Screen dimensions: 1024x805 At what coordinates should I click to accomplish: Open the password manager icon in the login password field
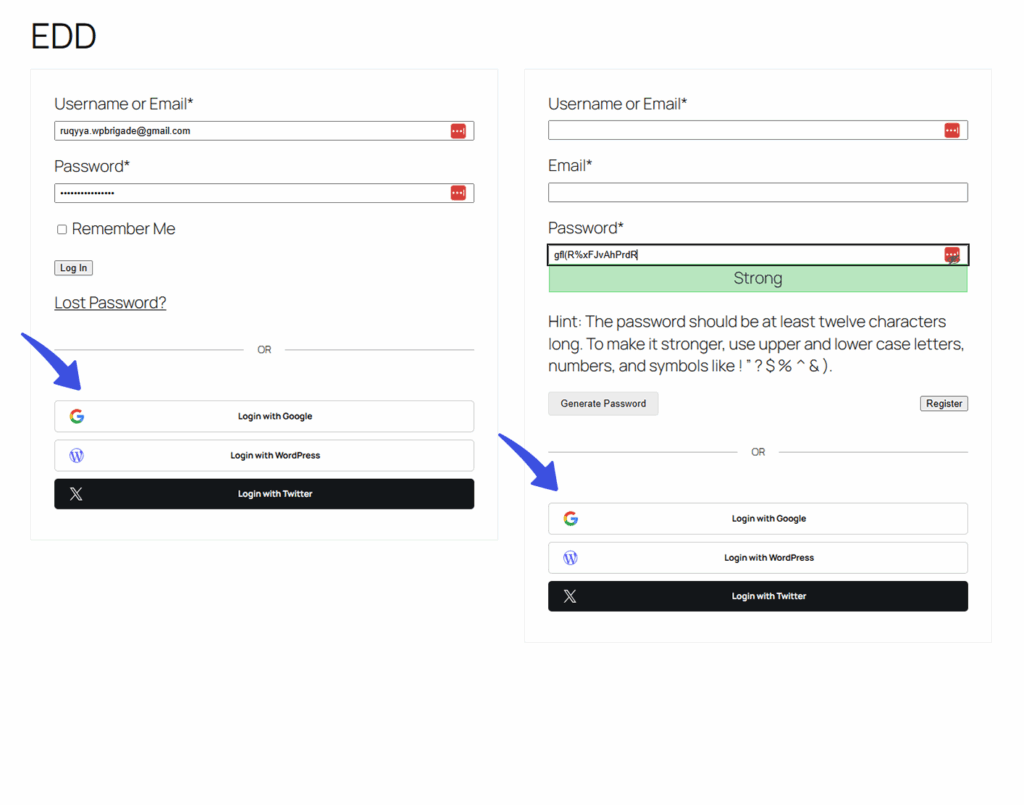tap(458, 193)
